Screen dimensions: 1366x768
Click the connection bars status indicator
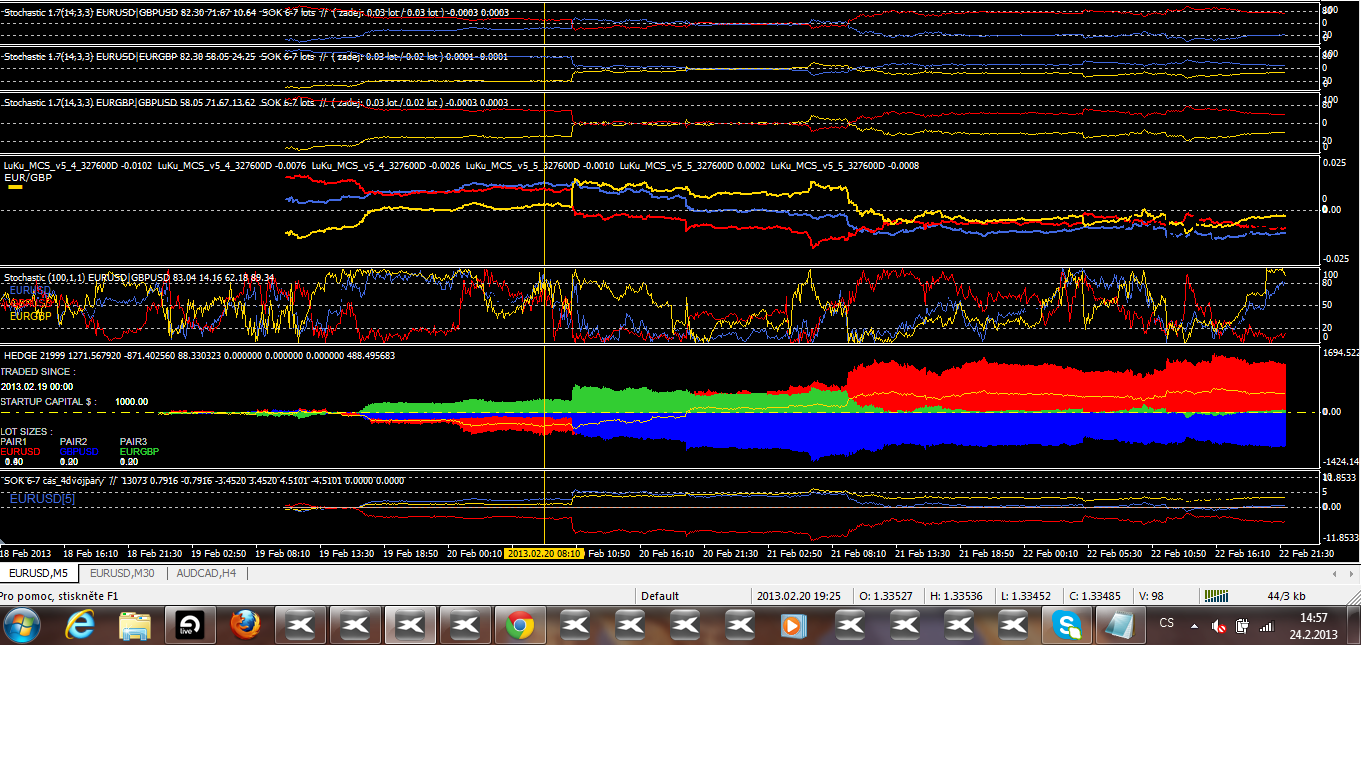[1216, 595]
